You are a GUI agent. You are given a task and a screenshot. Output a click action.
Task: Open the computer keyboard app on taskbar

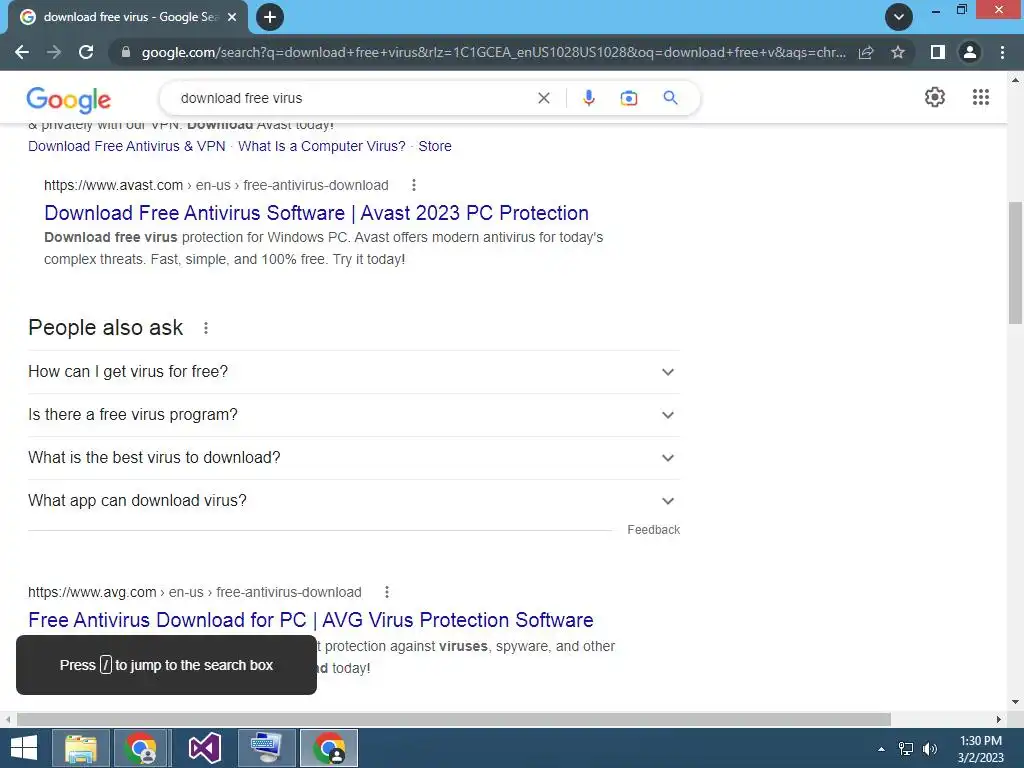266,748
